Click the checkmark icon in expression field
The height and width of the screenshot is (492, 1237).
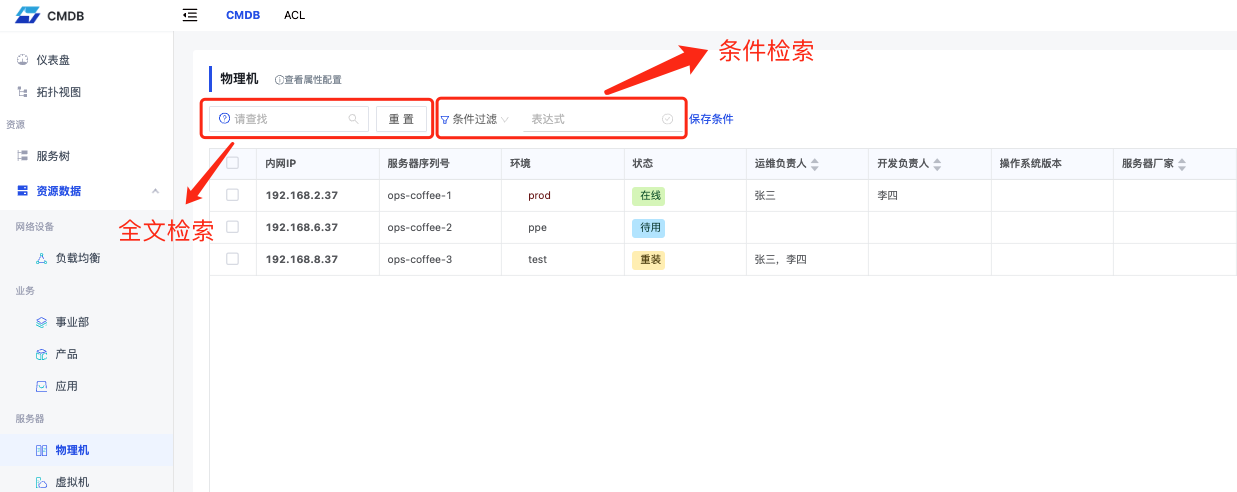point(667,119)
